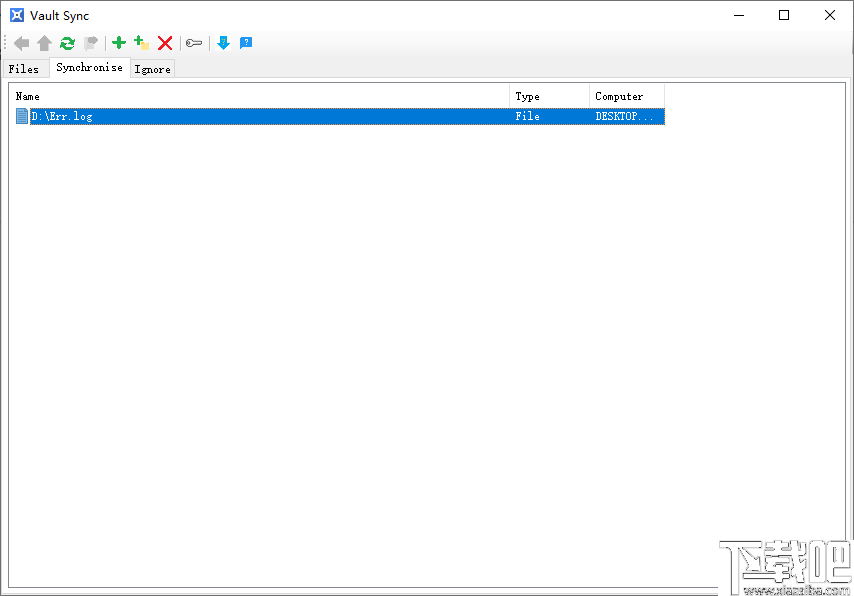Click the file icon next to D:\Err.log
The height and width of the screenshot is (596, 854).
click(x=22, y=116)
